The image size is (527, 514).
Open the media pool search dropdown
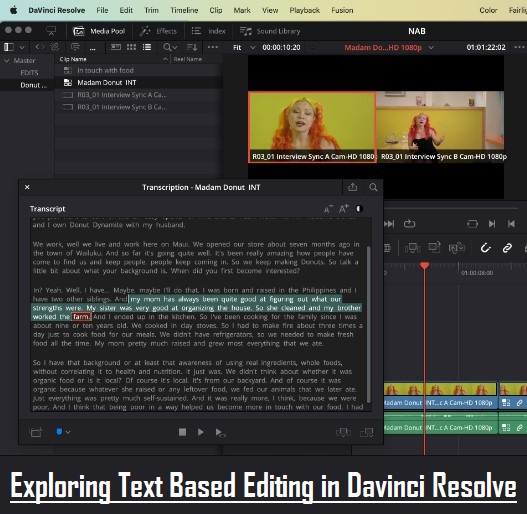pos(170,47)
